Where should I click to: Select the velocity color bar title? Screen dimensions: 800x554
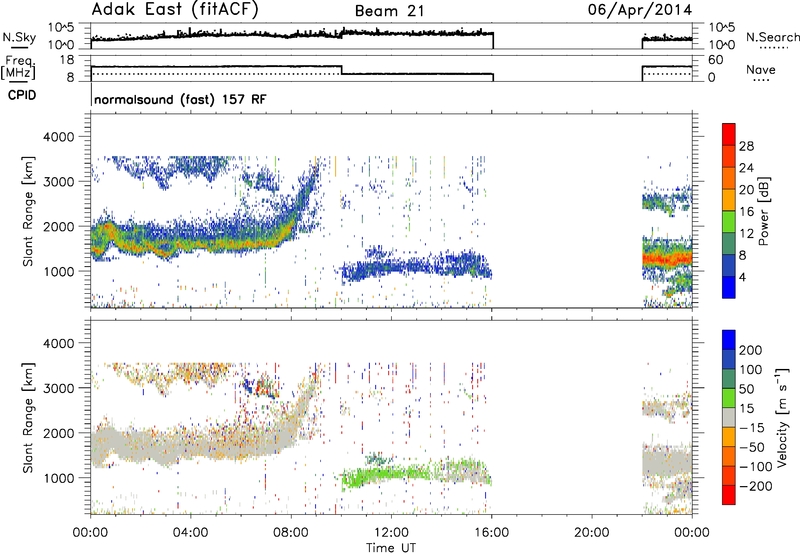(x=781, y=417)
